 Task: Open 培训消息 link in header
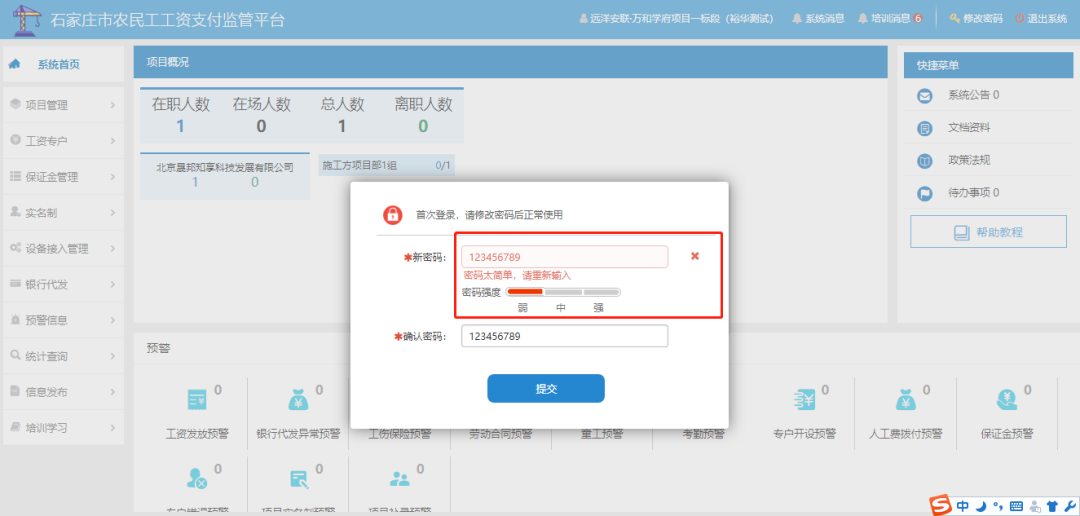tap(891, 19)
